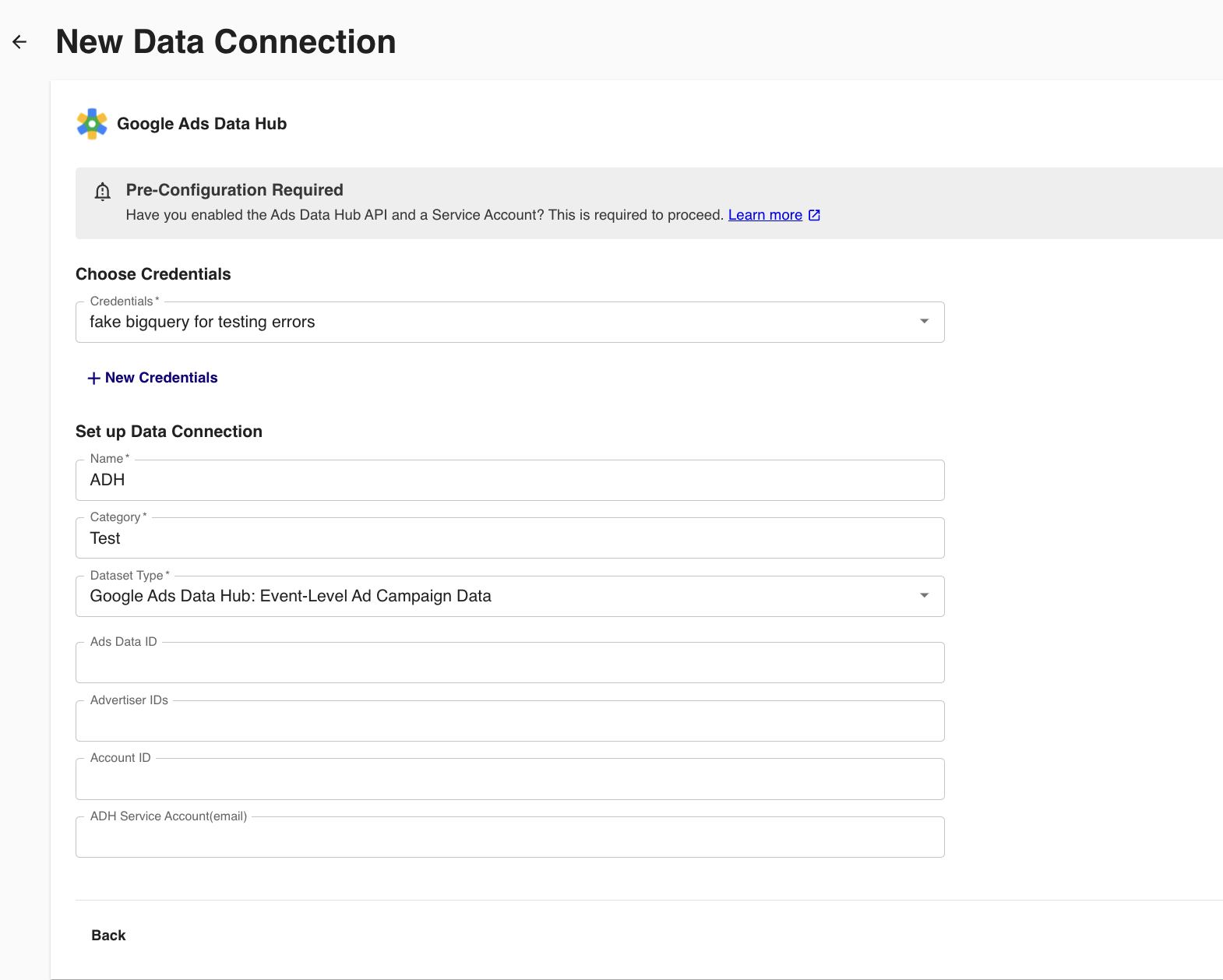Select the Account ID input box

(x=509, y=779)
